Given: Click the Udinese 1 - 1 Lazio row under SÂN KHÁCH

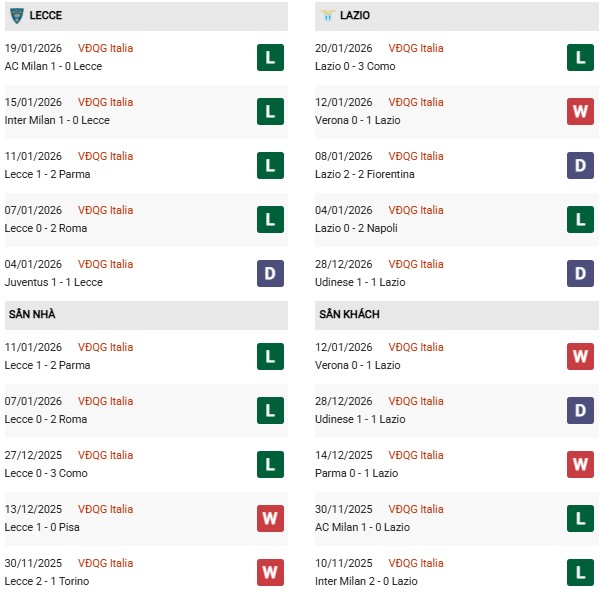Looking at the screenshot, I should click(362, 419).
